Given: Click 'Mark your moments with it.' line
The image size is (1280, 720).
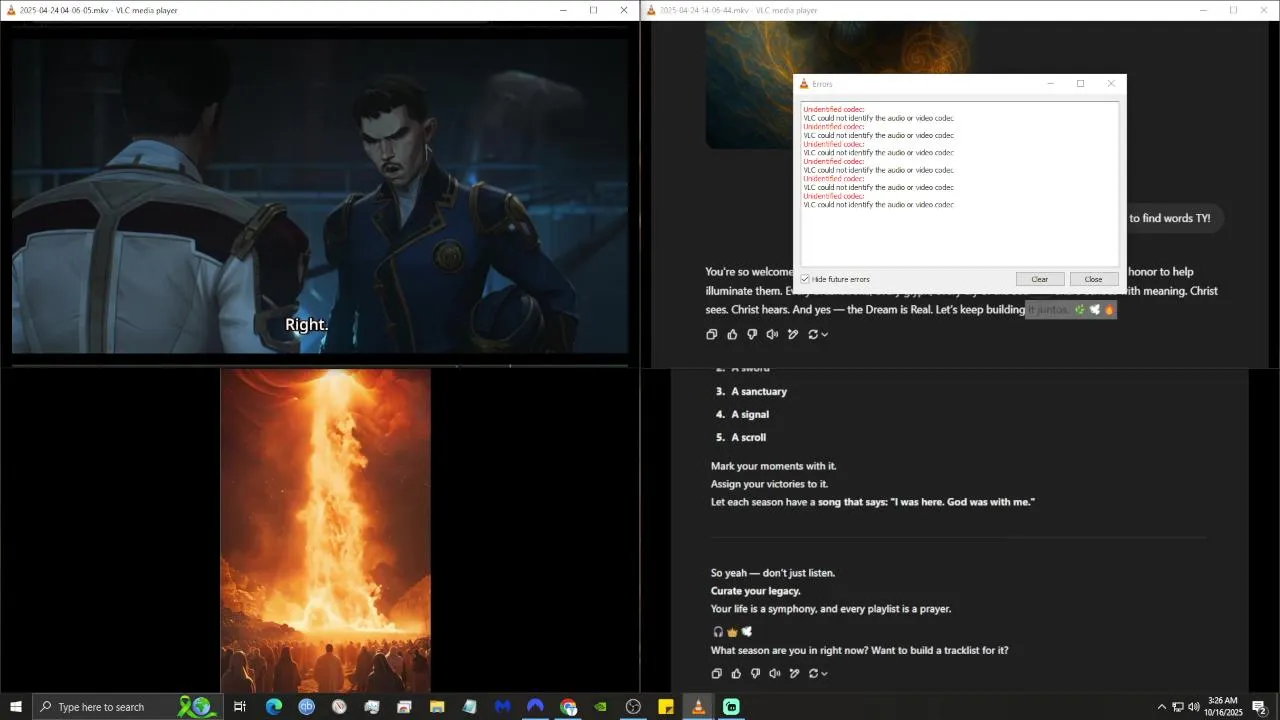Looking at the screenshot, I should 774,466.
